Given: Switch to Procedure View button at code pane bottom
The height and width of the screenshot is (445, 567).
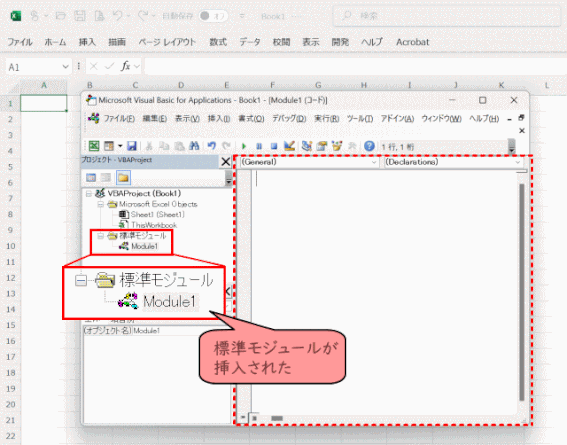Looking at the screenshot, I should click(243, 418).
